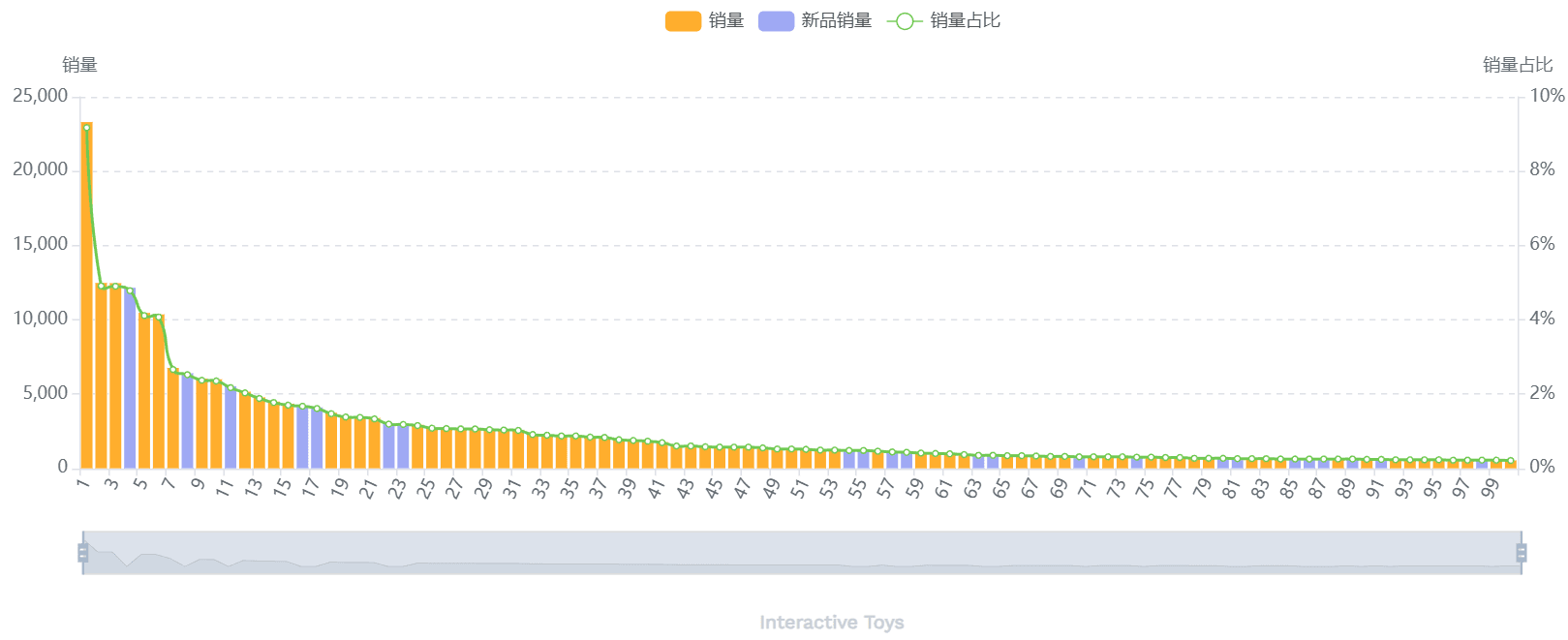Click the 25,000 left axis label

[40, 96]
